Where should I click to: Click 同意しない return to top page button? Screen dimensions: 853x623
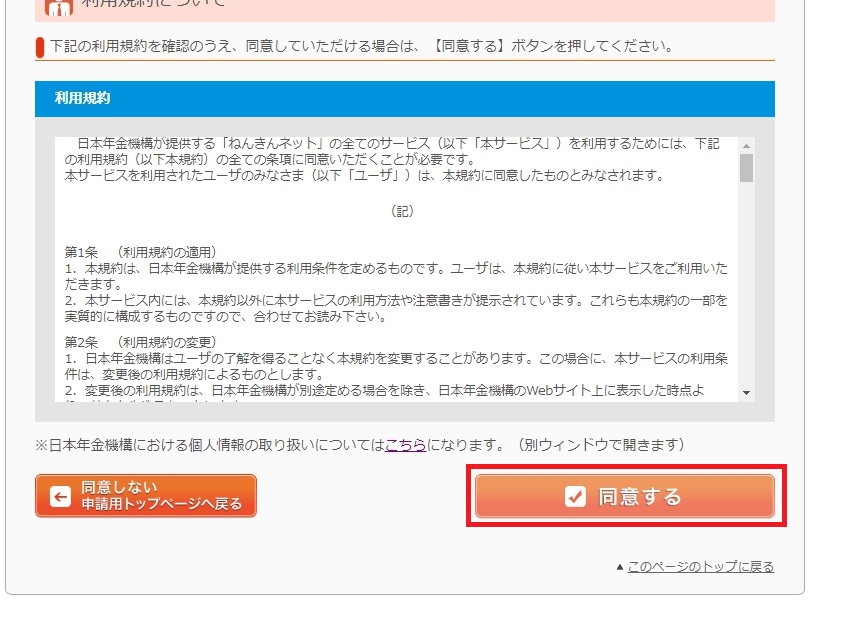[x=146, y=496]
